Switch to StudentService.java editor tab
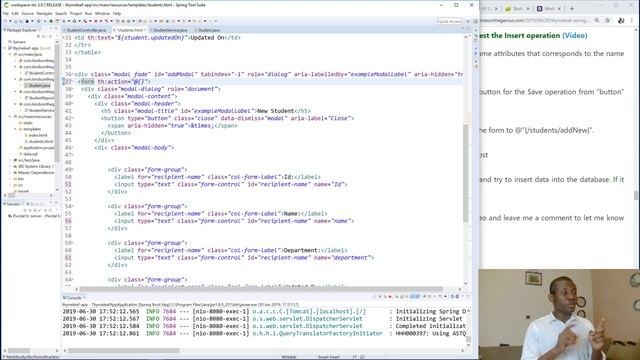This screenshot has width=640, height=360. click(x=170, y=30)
